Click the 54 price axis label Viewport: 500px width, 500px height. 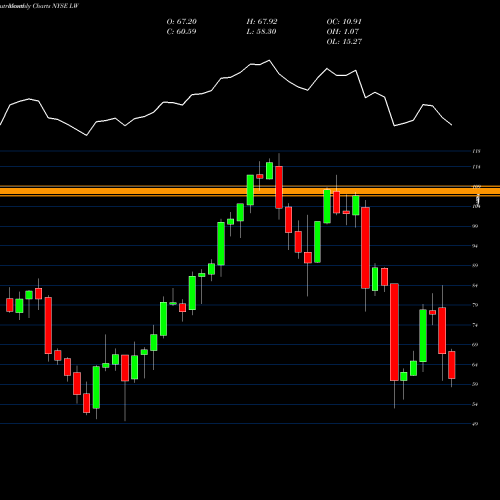475,404
